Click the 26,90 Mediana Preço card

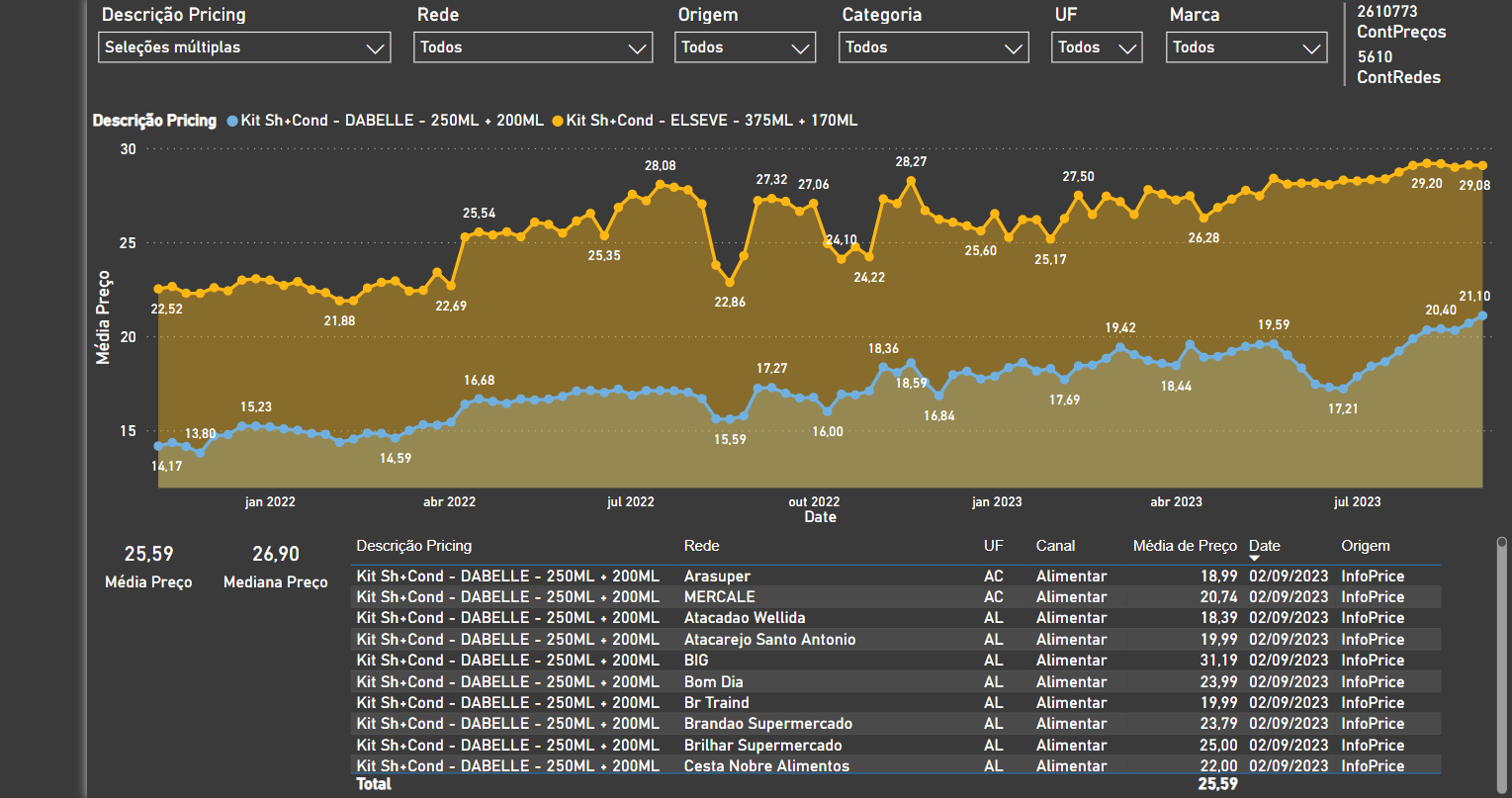click(275, 567)
